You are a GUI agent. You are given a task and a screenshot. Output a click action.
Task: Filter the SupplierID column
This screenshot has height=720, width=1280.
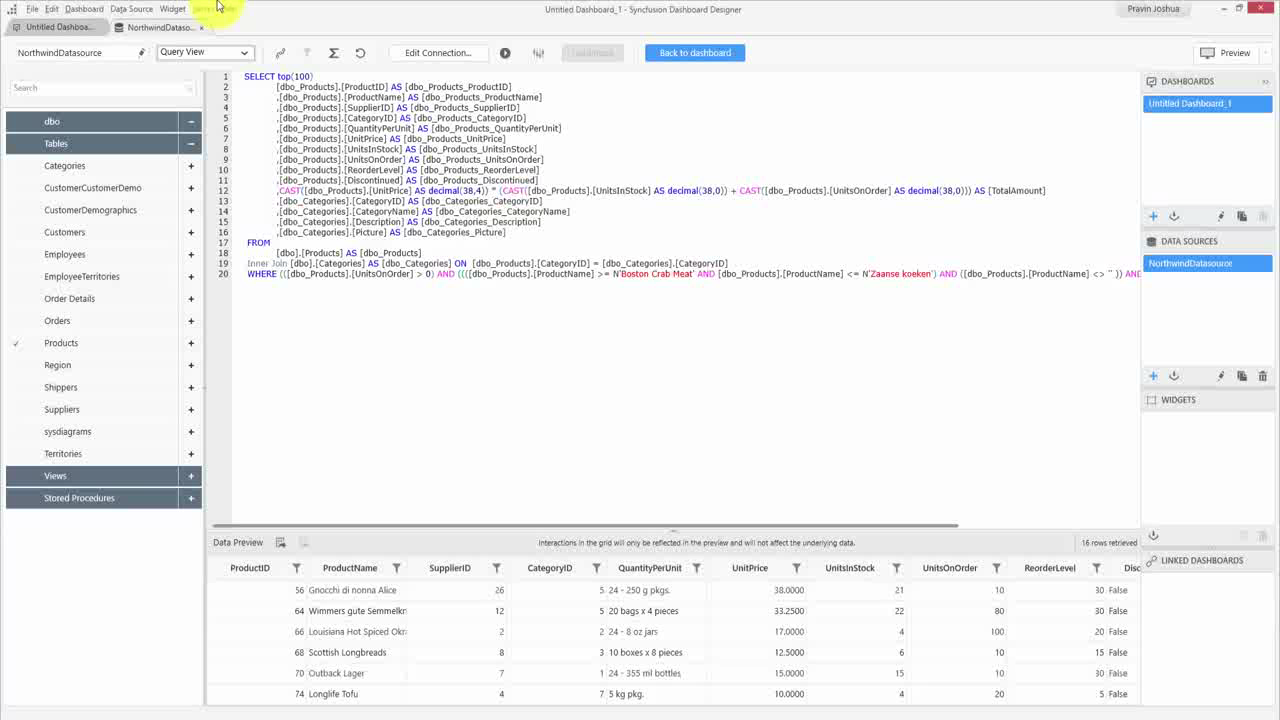point(496,568)
